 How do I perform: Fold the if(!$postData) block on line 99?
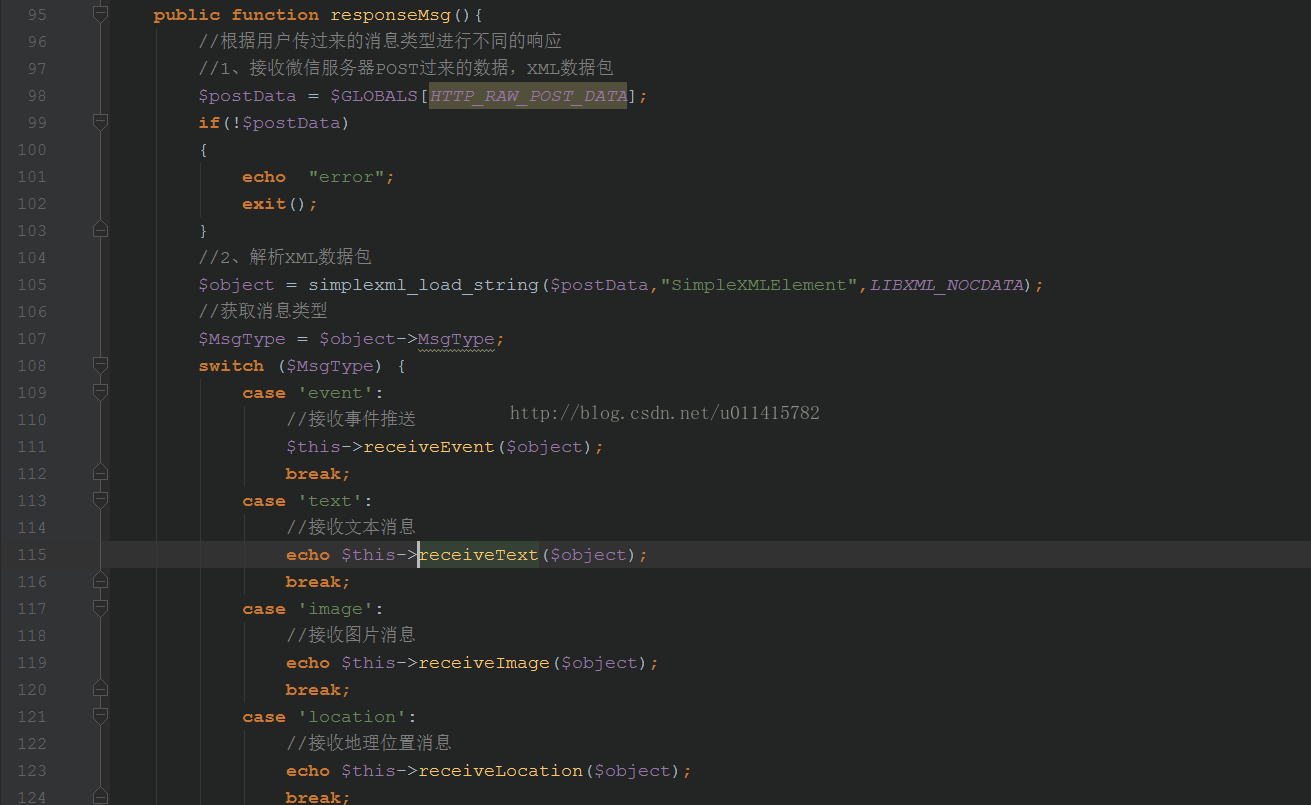100,122
